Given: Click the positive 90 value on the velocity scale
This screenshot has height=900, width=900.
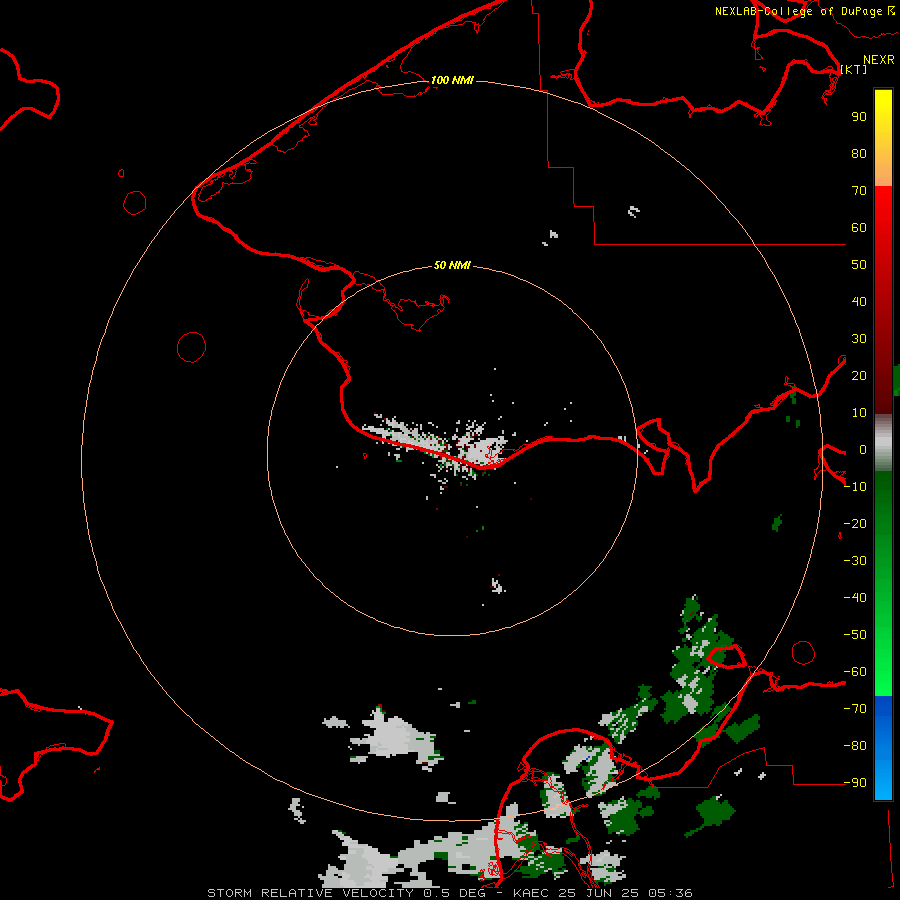Looking at the screenshot, I should coord(859,117).
